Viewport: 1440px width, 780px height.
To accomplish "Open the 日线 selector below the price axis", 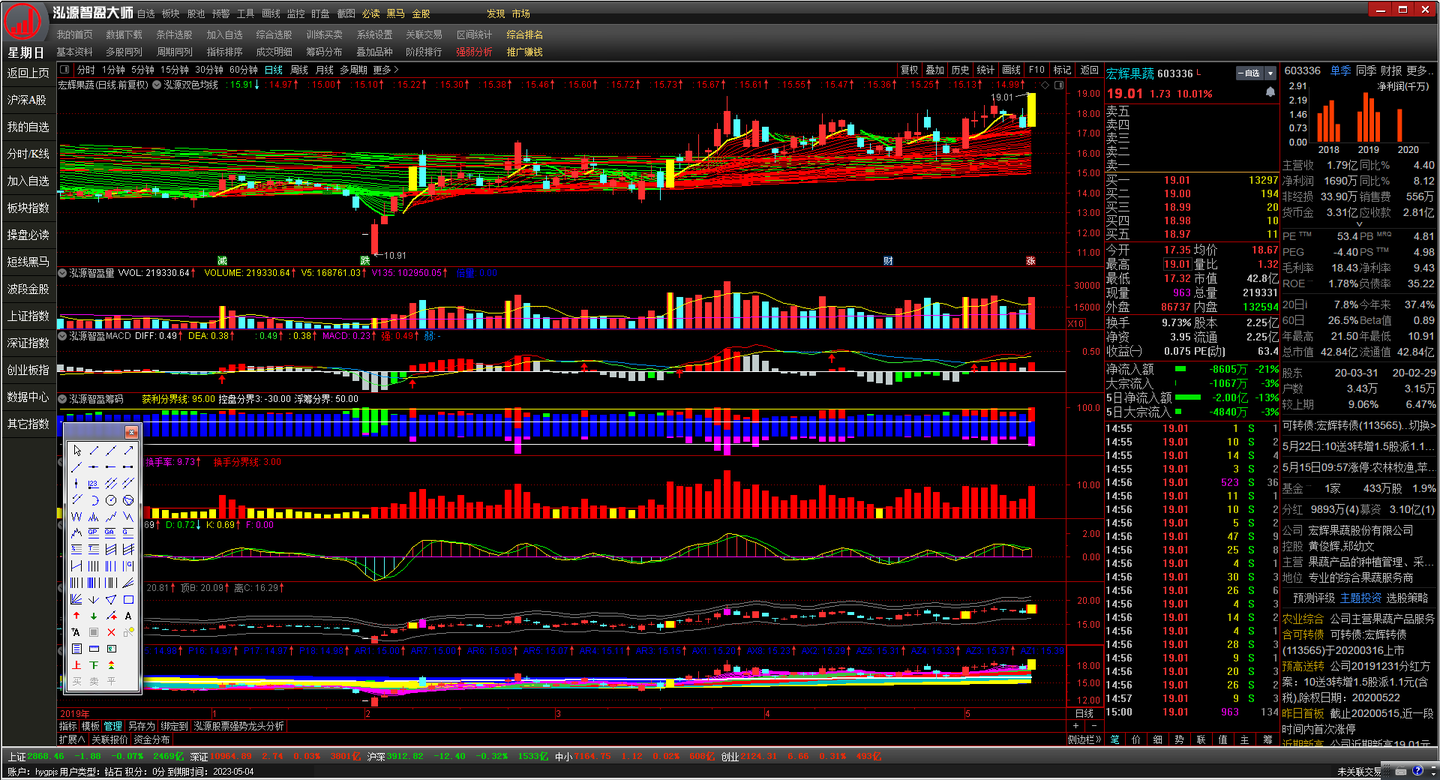I will (x=1083, y=713).
